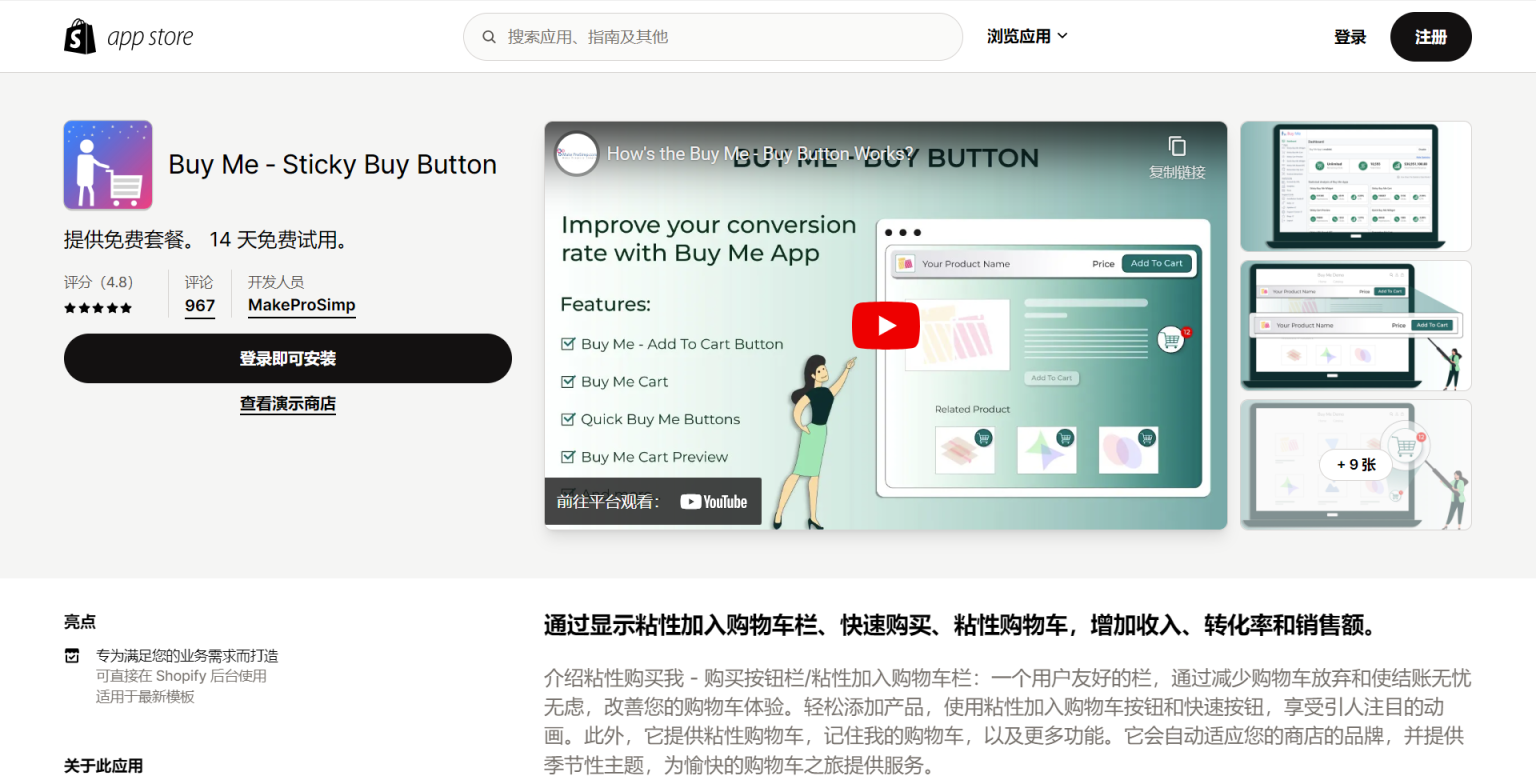Expand the +9 张 media gallery overlay
Screen dimensions: 1536x776
click(x=1355, y=464)
